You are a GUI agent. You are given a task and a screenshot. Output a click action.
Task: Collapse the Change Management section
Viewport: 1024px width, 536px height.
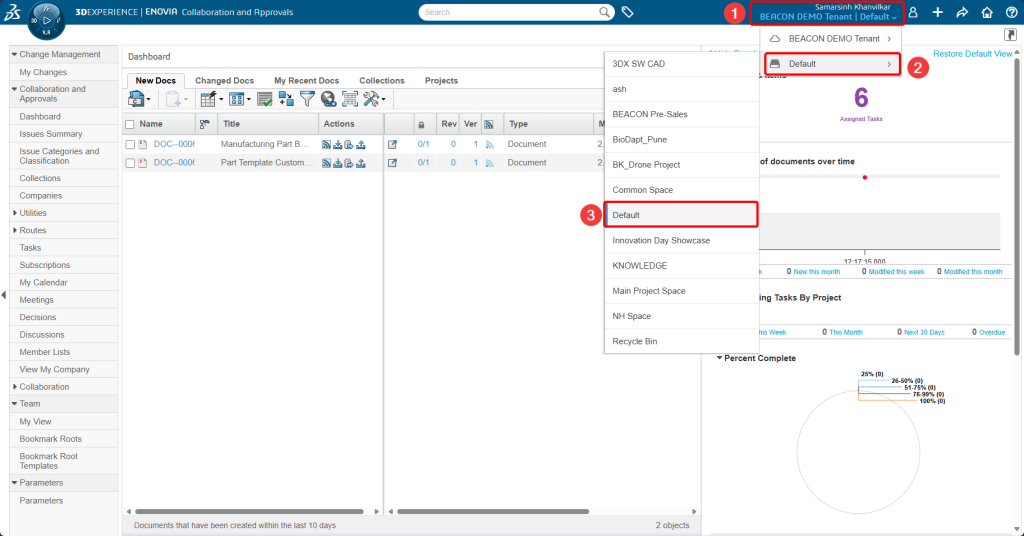[x=14, y=54]
